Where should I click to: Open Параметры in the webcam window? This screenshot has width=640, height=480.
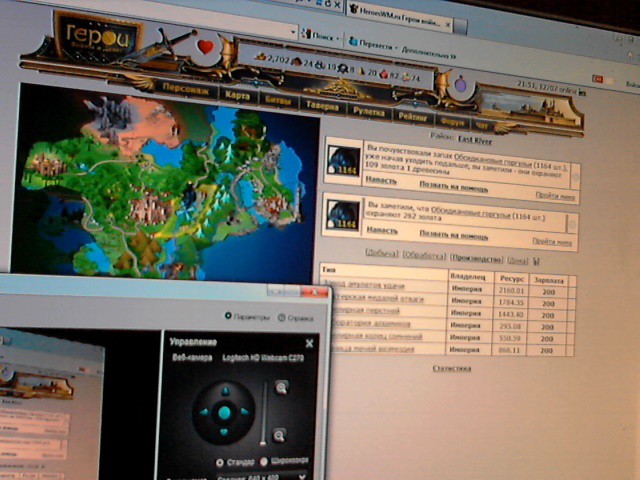pos(247,317)
